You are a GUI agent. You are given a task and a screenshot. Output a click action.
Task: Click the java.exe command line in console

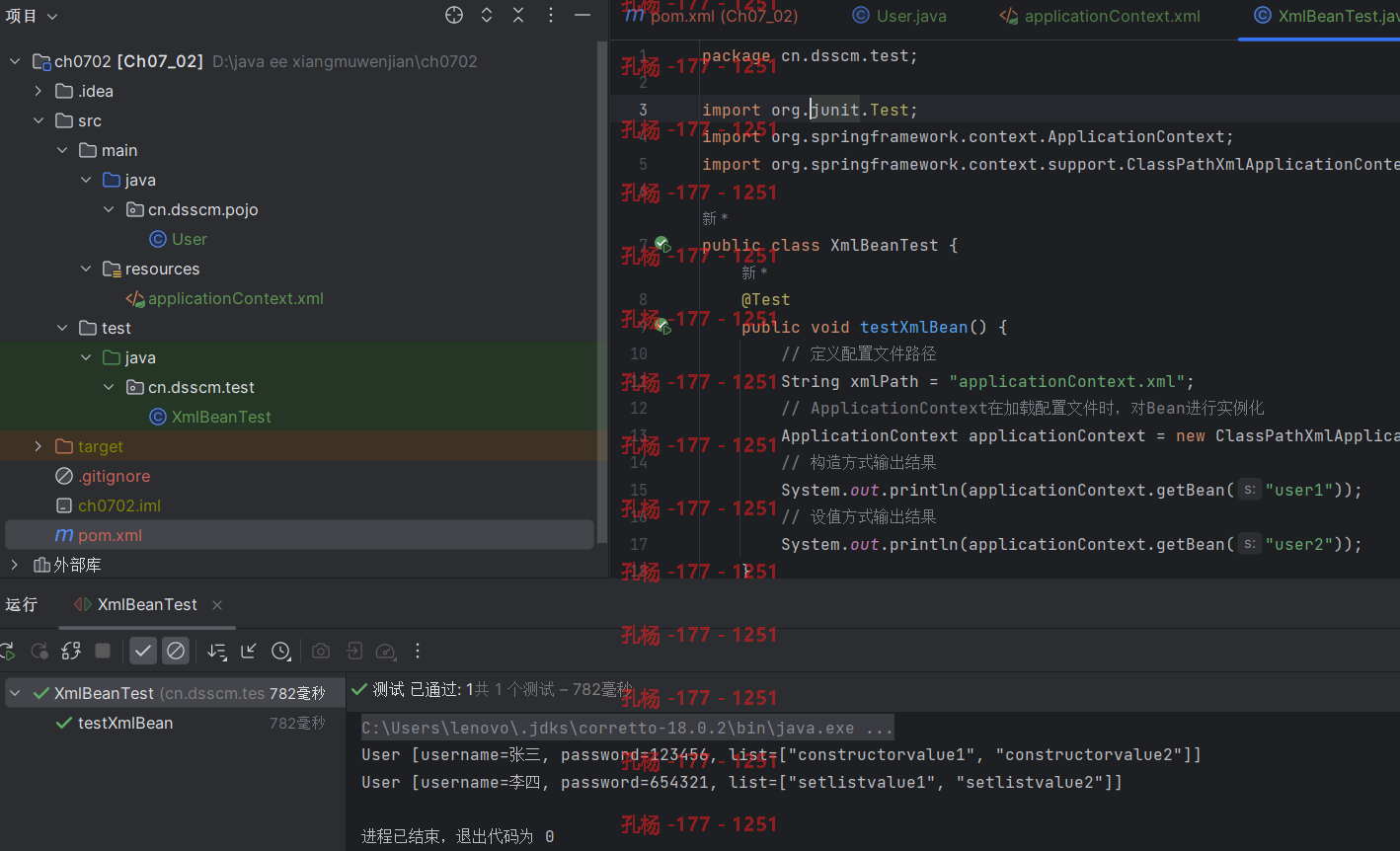pos(627,728)
